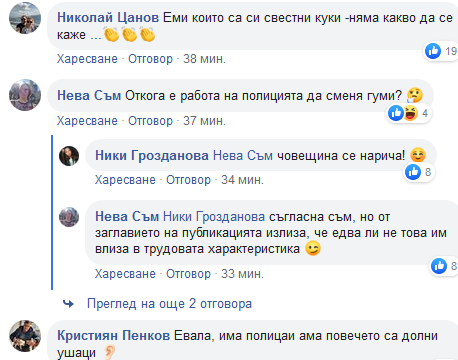Image resolution: width=458 pixels, height=360 pixels.
Task: Open Николай Цанов's profile picture
Action: (25, 18)
